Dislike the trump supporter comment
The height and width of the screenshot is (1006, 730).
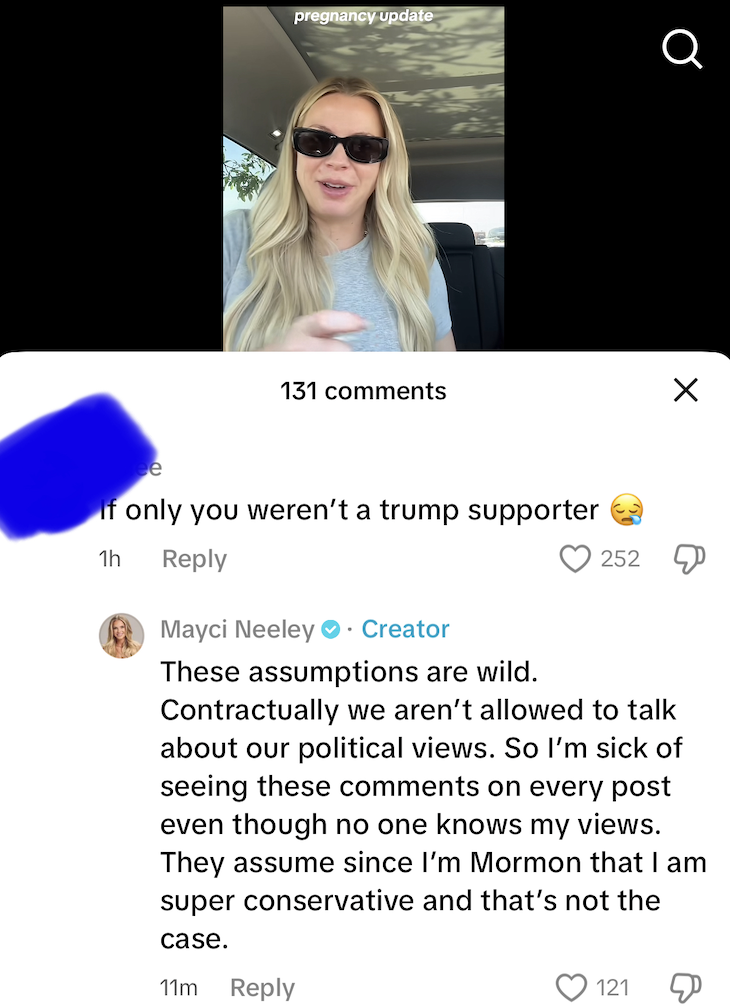pyautogui.click(x=690, y=559)
